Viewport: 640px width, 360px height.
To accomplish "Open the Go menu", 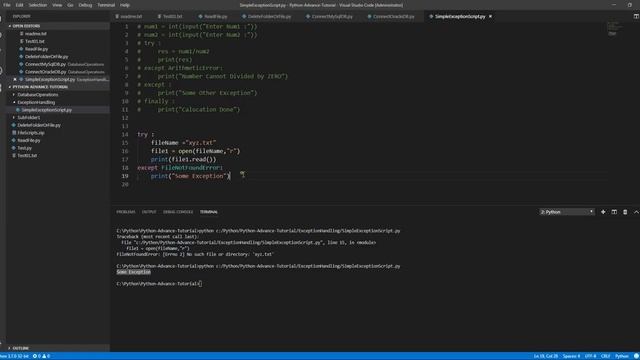I will pyautogui.click(x=70, y=5).
